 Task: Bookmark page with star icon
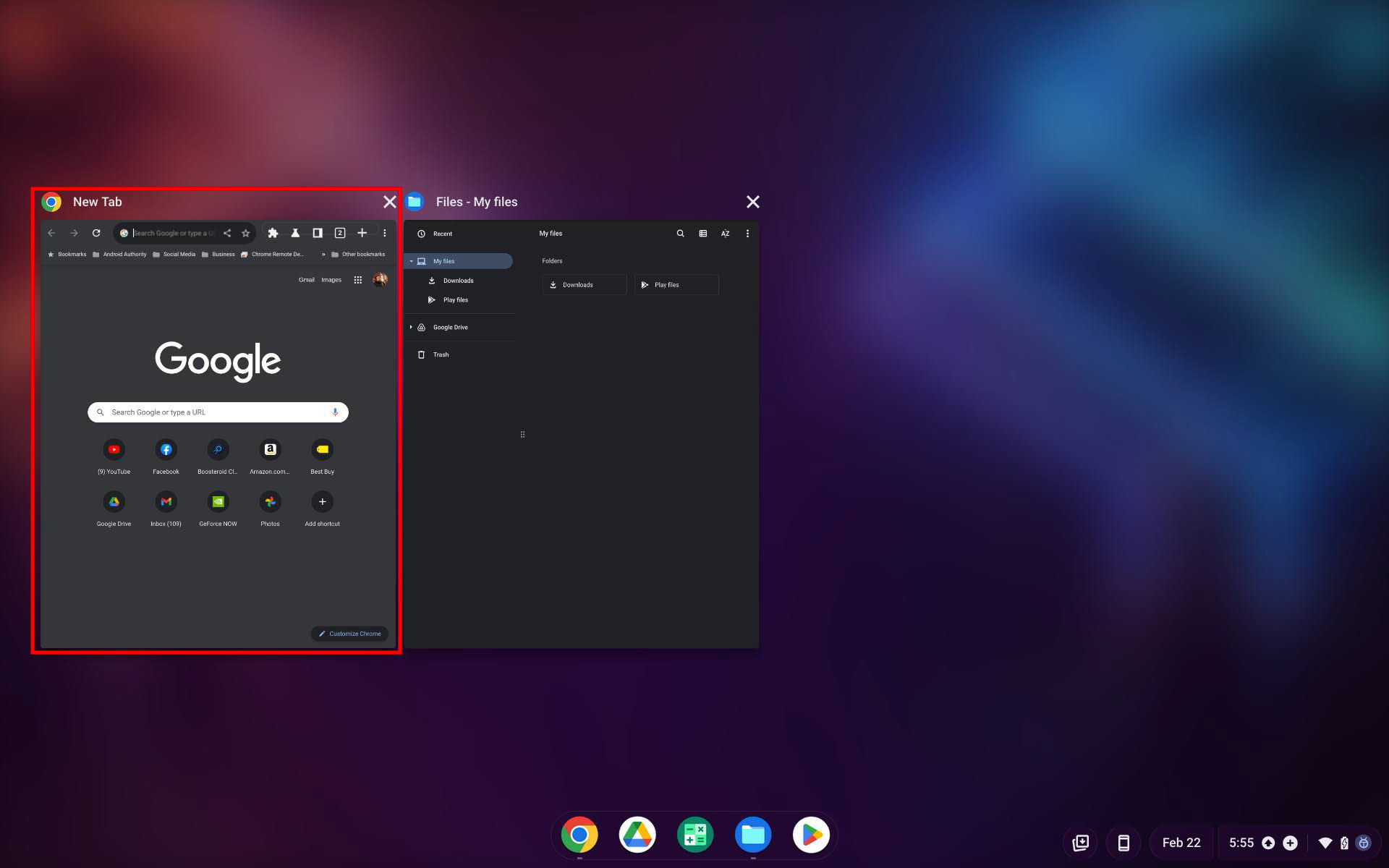246,233
